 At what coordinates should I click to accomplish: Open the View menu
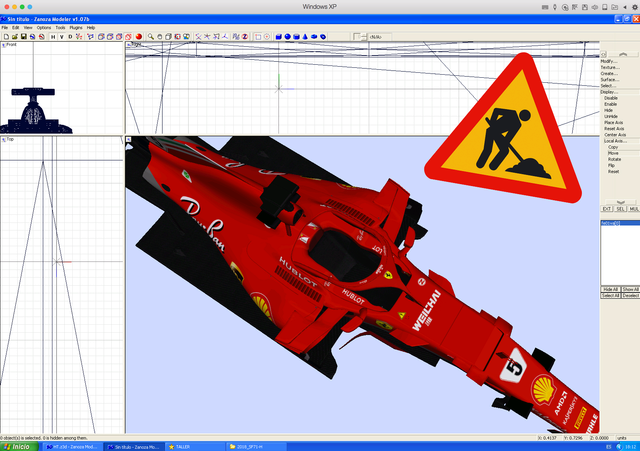(x=28, y=28)
